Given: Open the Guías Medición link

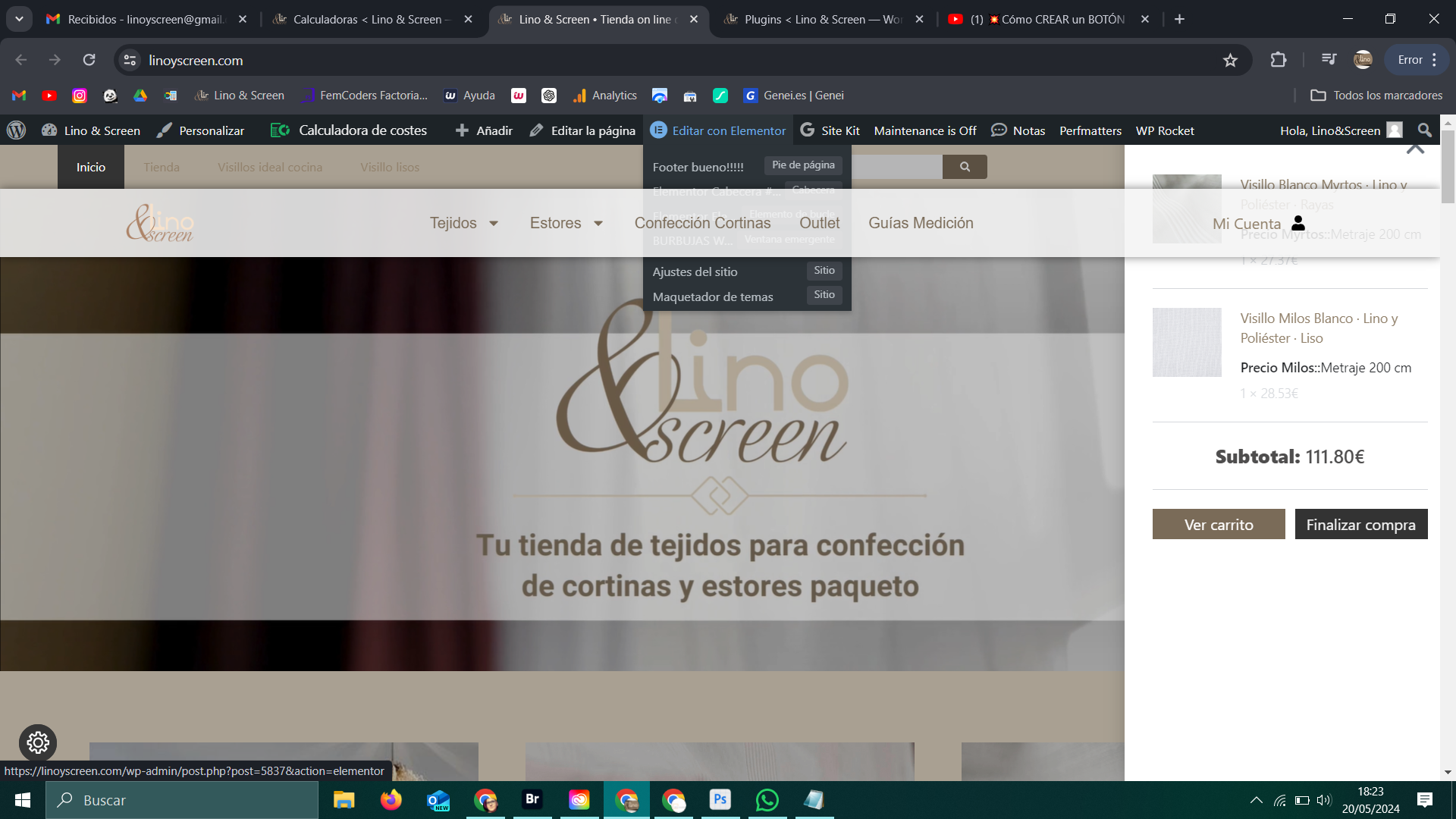Looking at the screenshot, I should tap(921, 223).
